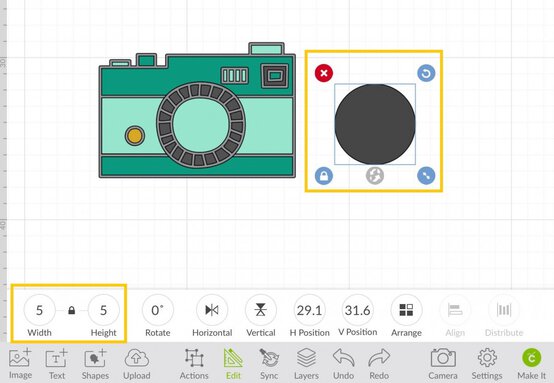Open the Rotate angle field
Image resolution: width=554 pixels, height=383 pixels.
click(158, 310)
